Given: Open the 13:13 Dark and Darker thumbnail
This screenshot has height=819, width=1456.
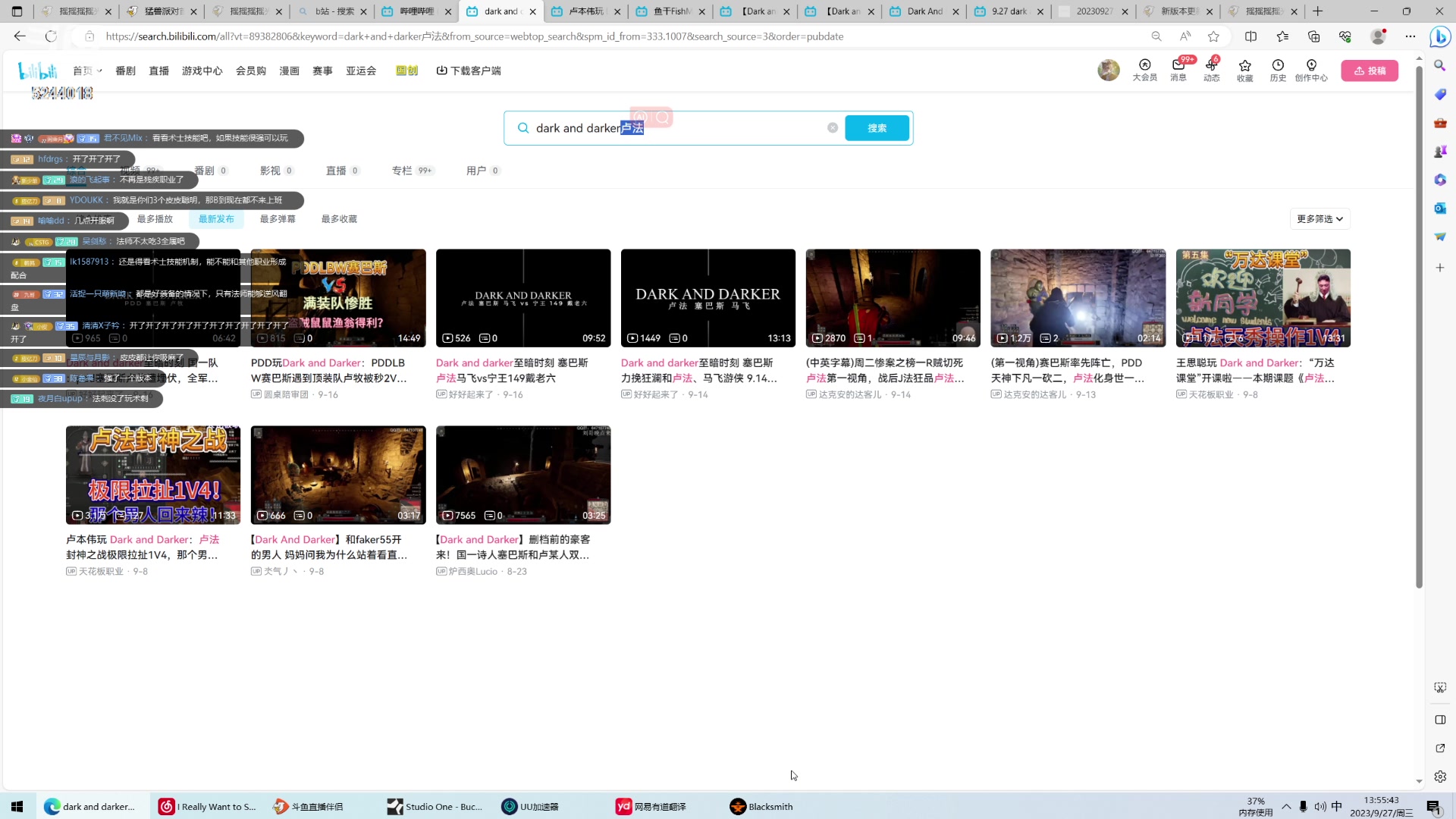Looking at the screenshot, I should pos(708,297).
